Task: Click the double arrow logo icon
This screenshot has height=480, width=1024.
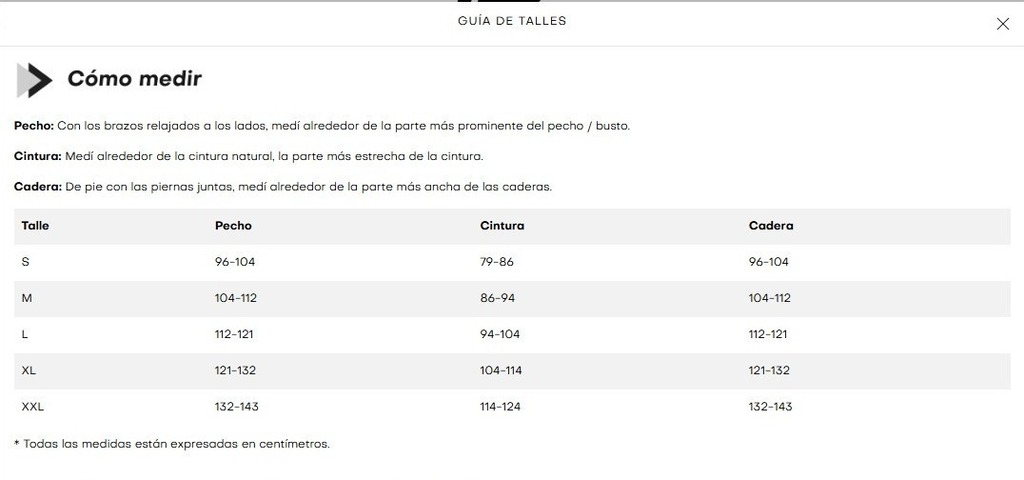Action: point(35,80)
